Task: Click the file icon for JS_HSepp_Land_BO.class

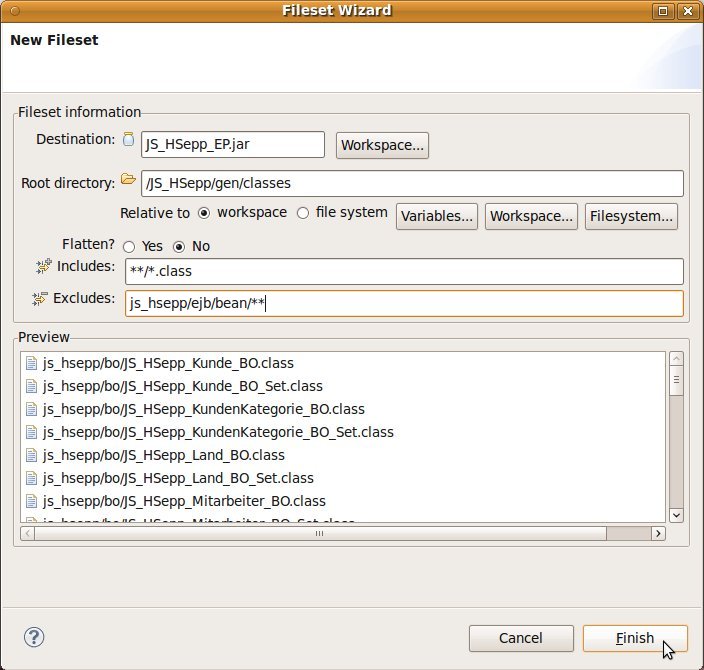Action: pyautogui.click(x=31, y=455)
